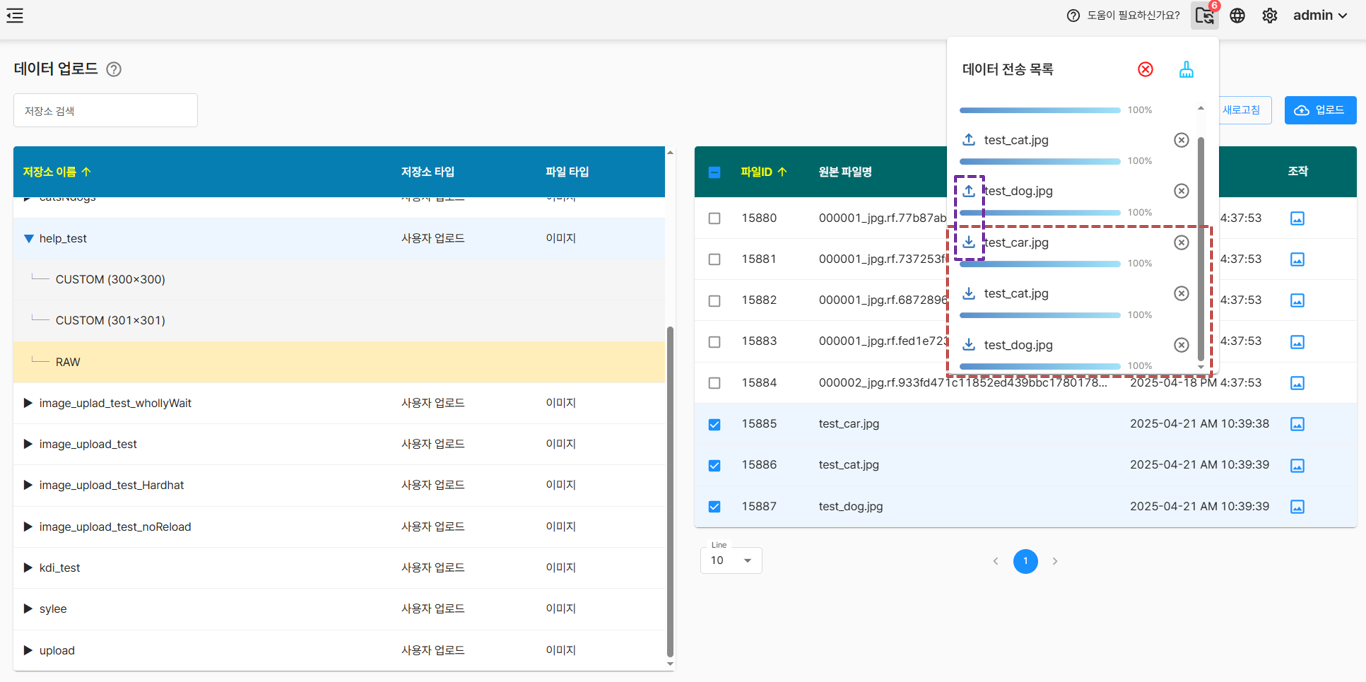Click download icon beside test_dog.jpg
The width and height of the screenshot is (1366, 682).
click(x=968, y=345)
